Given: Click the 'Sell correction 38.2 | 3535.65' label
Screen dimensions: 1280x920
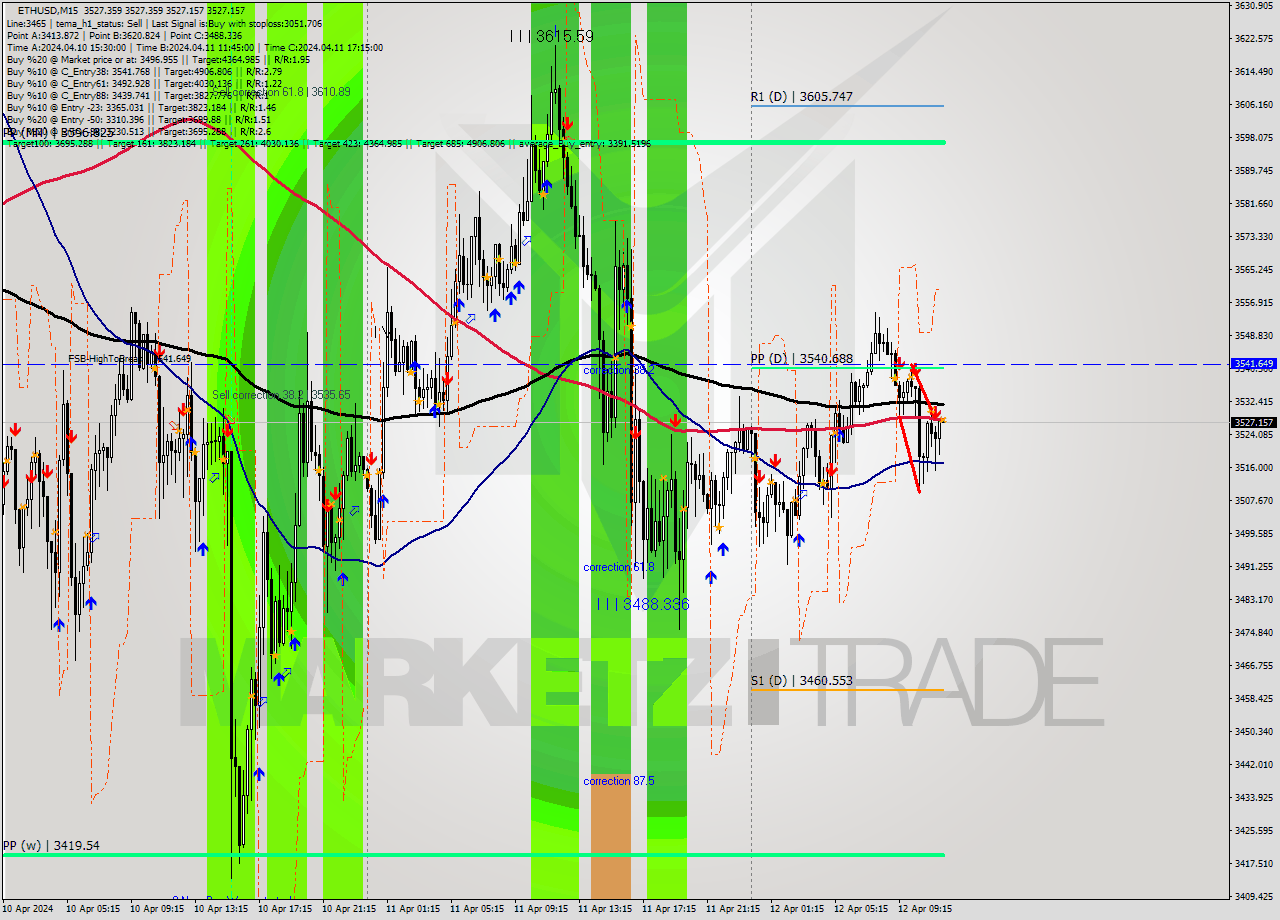Looking at the screenshot, I should coord(281,395).
